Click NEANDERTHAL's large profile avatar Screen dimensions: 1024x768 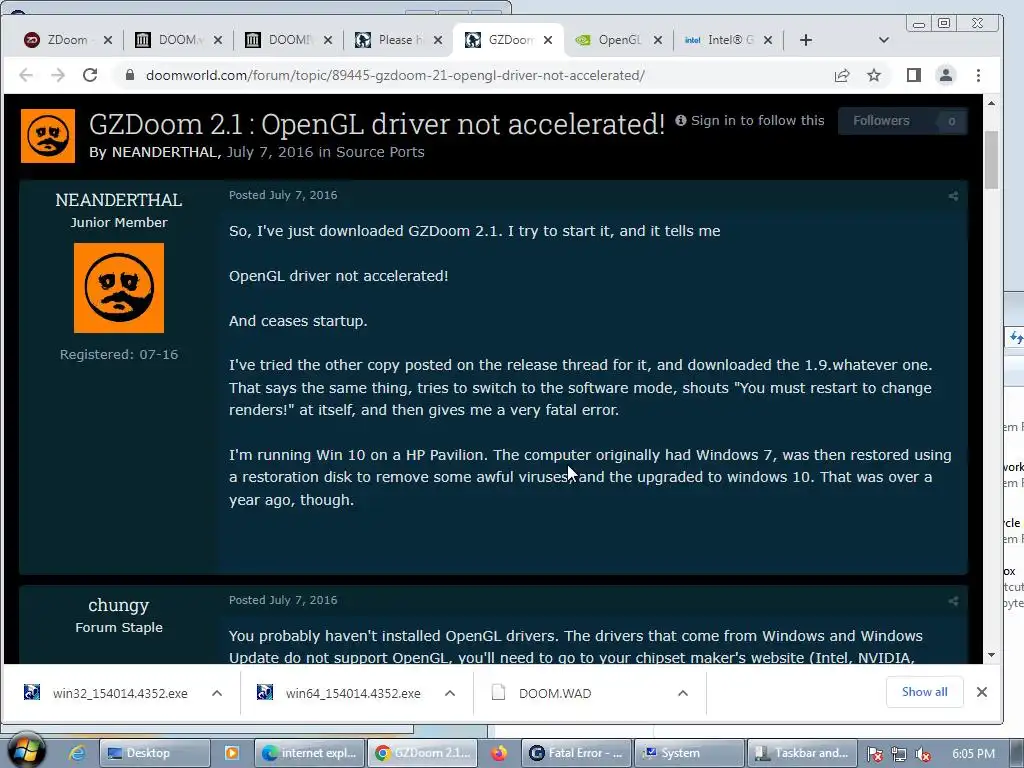point(119,288)
